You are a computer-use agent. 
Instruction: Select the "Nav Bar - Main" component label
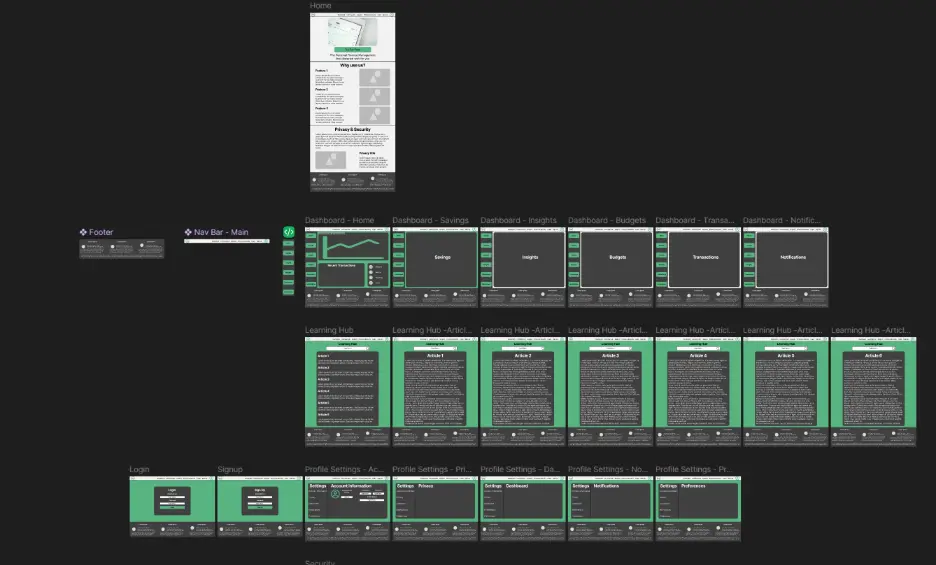point(221,232)
